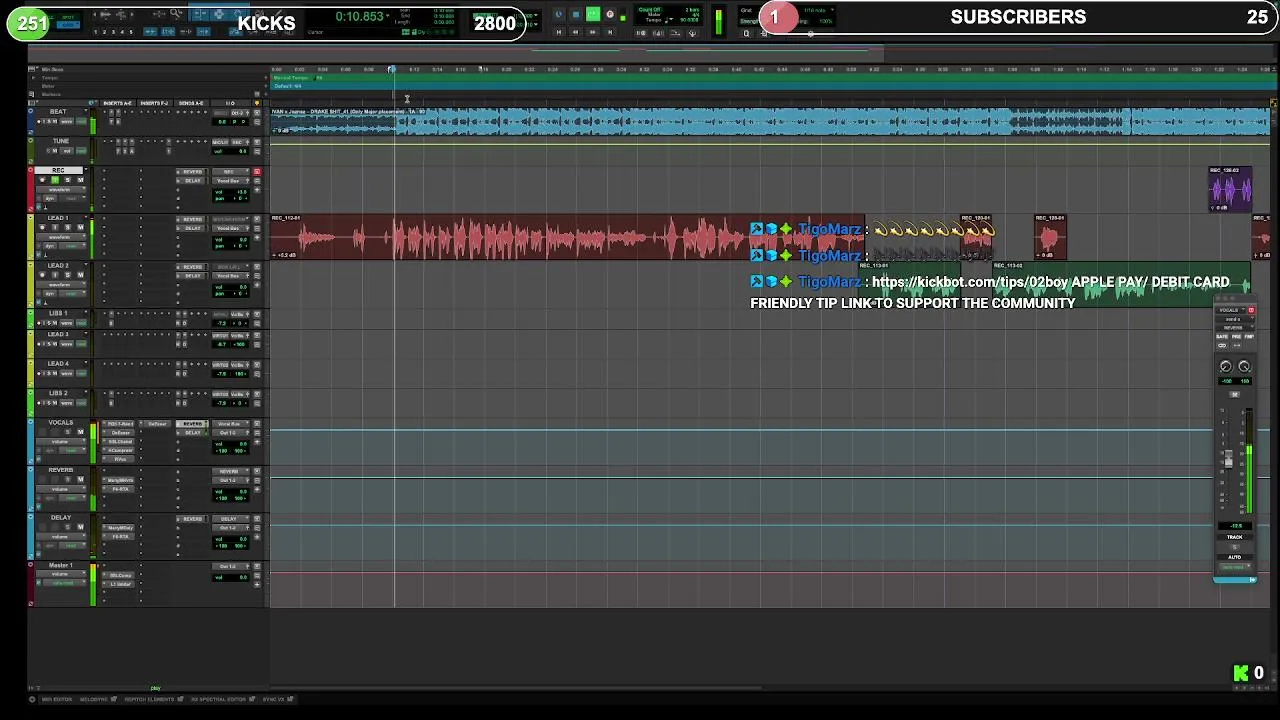Open LEAD 1 automation mode read selector

(71, 246)
